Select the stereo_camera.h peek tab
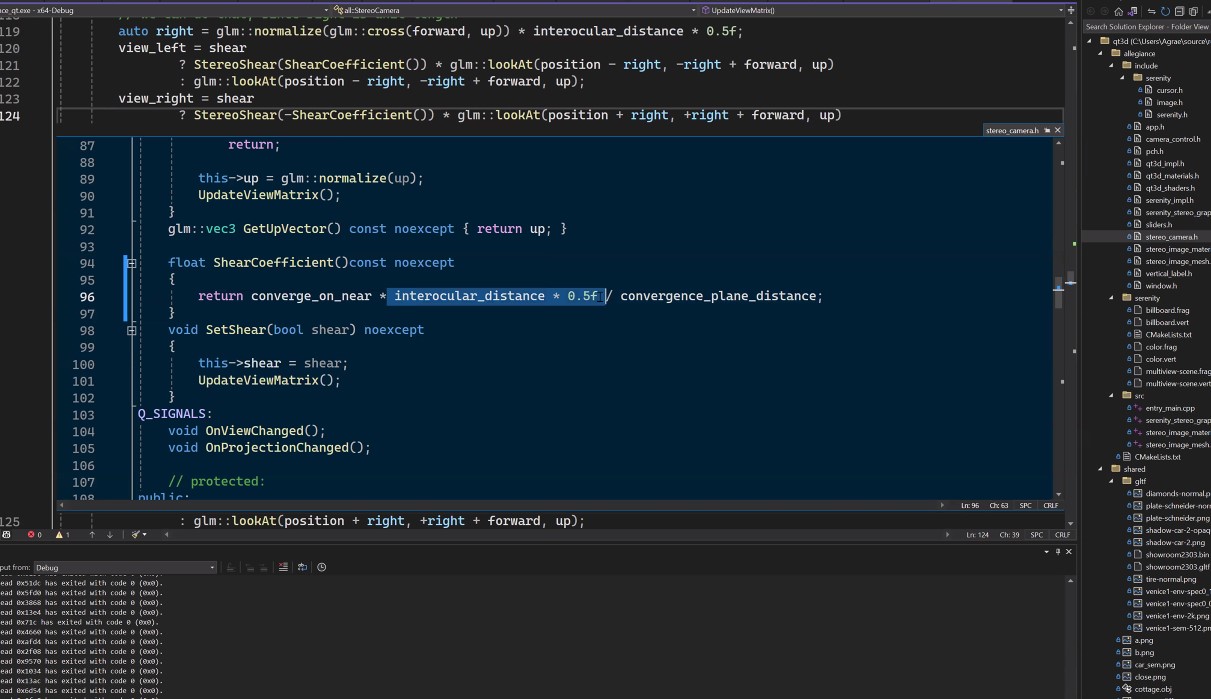The width and height of the screenshot is (1211, 699). 1010,130
